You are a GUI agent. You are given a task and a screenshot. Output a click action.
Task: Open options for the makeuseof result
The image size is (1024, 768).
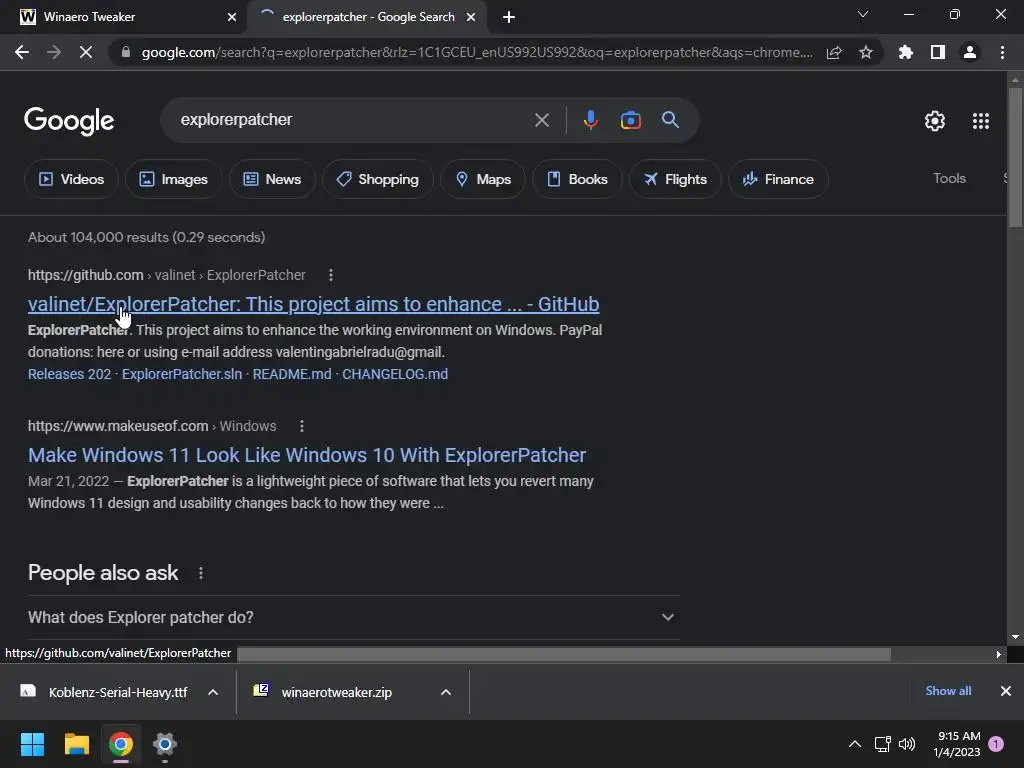[302, 426]
